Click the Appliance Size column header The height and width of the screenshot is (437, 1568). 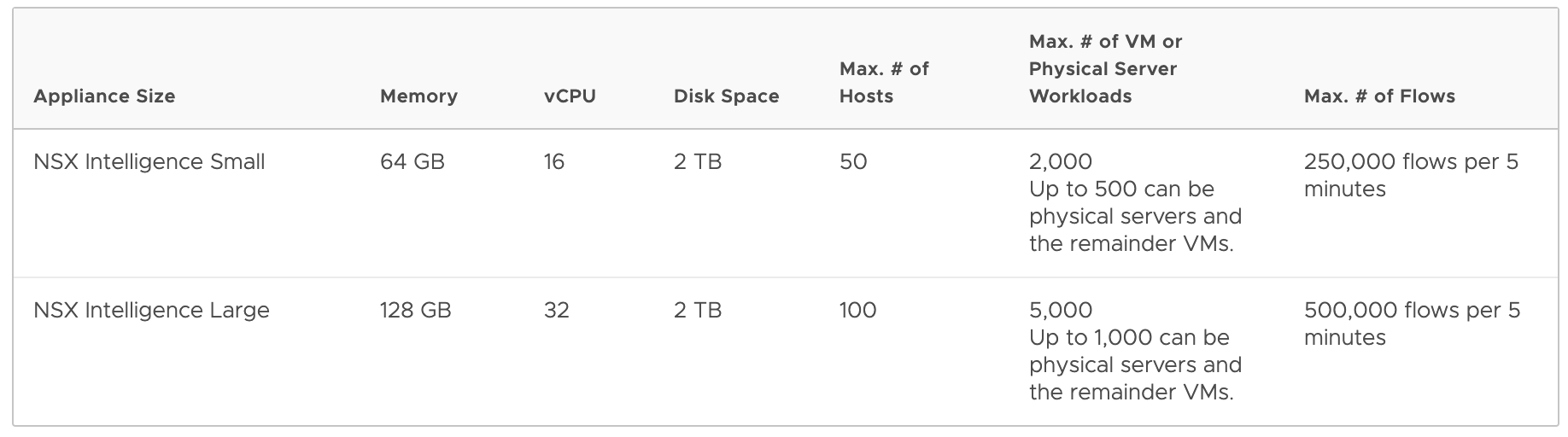(104, 96)
